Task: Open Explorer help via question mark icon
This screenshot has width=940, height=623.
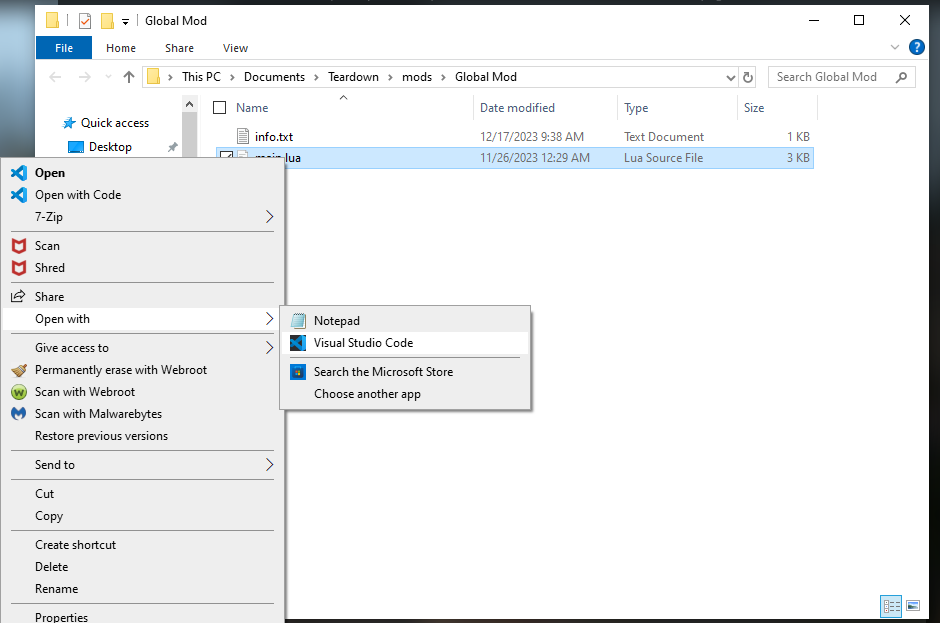Action: click(x=916, y=47)
